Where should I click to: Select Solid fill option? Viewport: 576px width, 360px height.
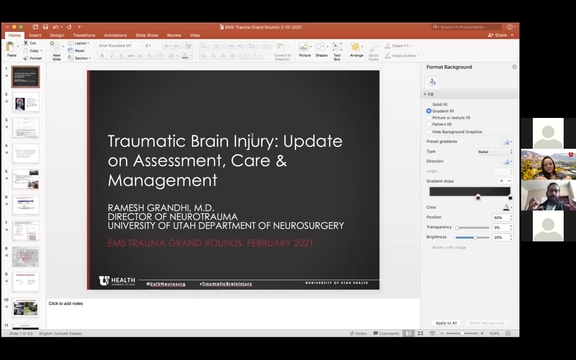[x=429, y=104]
